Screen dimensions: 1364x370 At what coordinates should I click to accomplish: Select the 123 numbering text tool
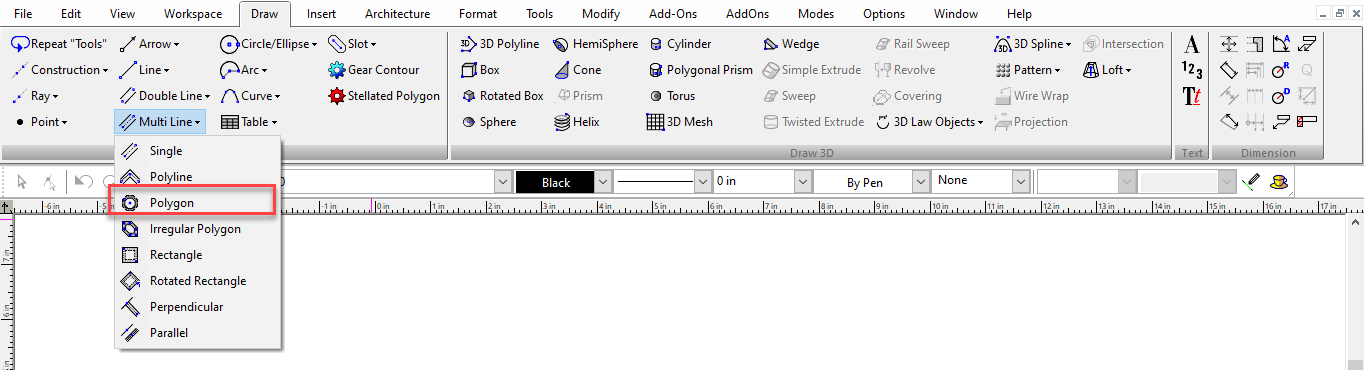coord(1191,70)
